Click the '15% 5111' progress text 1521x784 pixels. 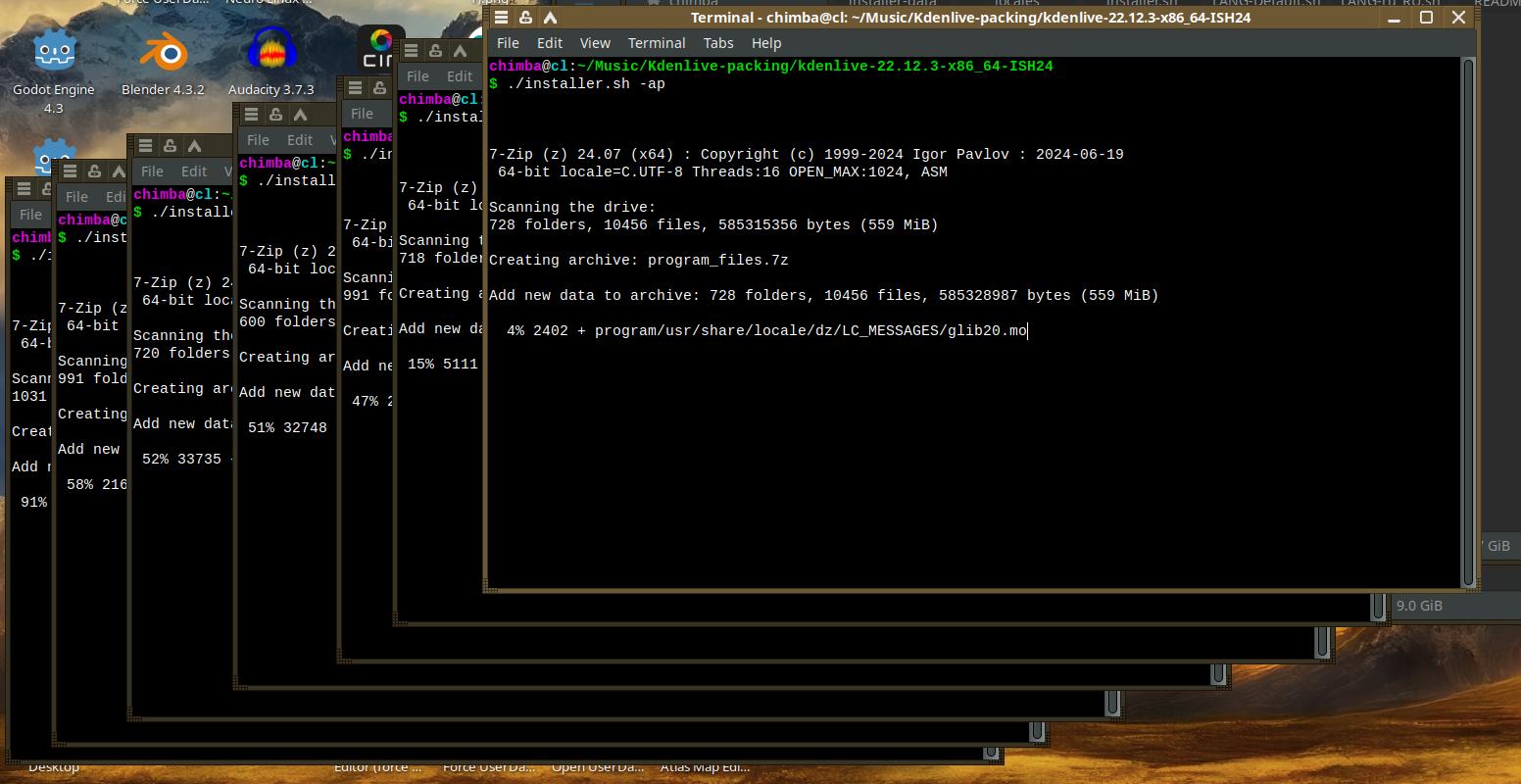point(443,364)
